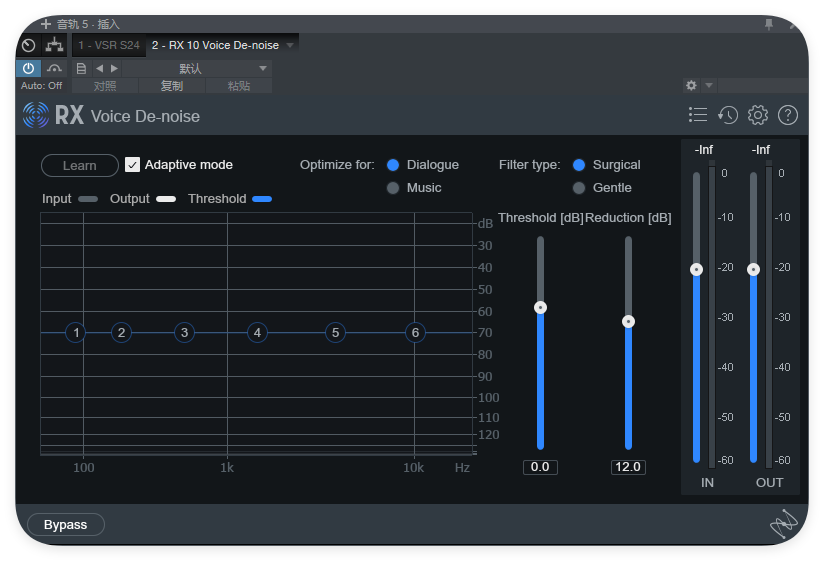Click threshold node 2
Screen dimensions: 824x561
coord(121,333)
